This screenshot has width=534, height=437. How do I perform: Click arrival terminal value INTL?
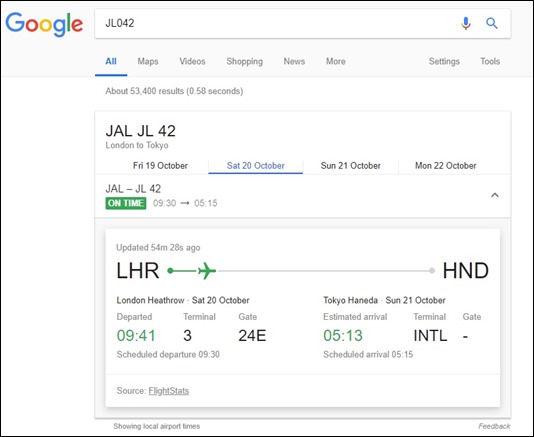(430, 335)
